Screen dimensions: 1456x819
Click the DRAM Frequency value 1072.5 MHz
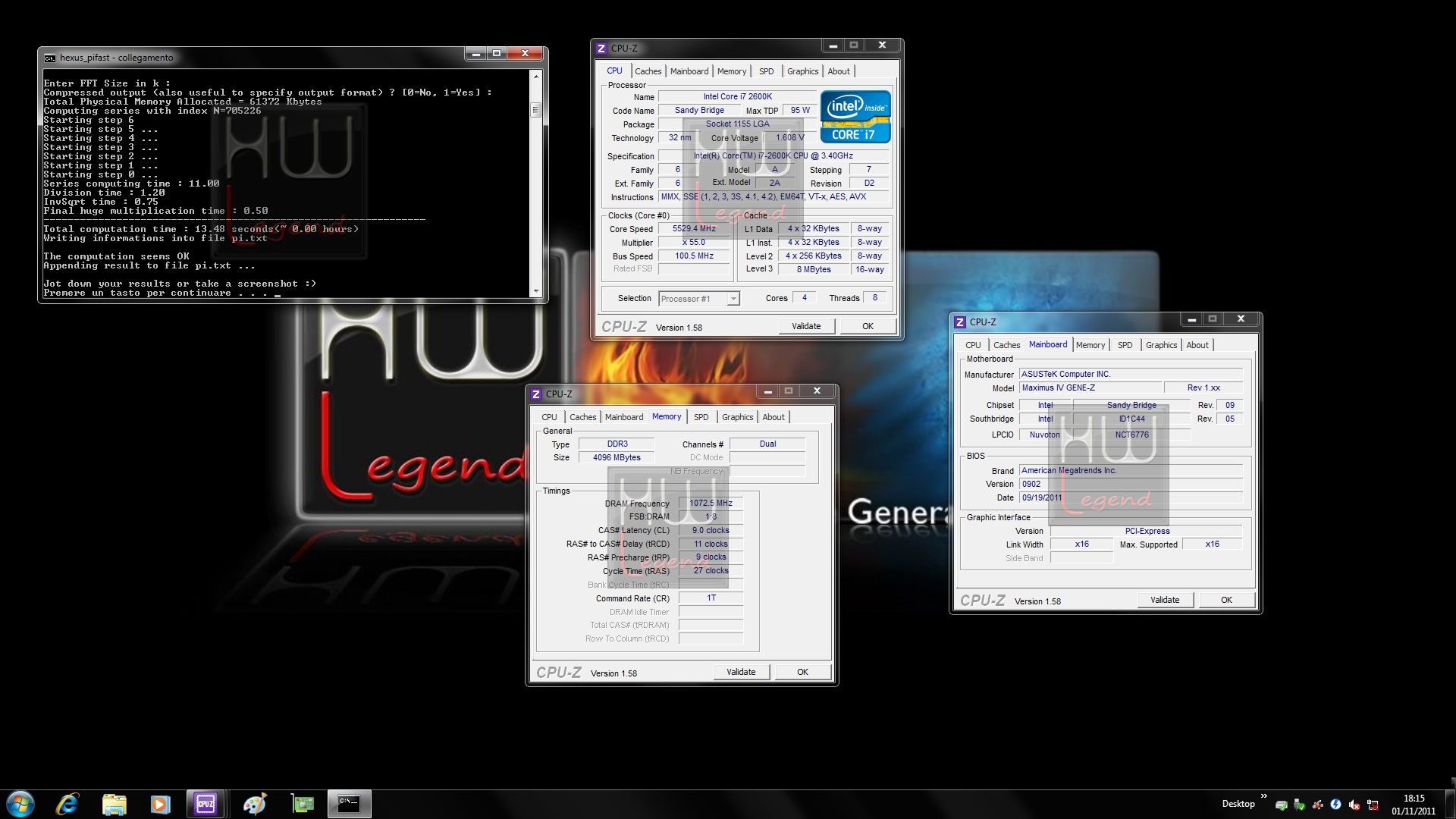[x=711, y=503]
